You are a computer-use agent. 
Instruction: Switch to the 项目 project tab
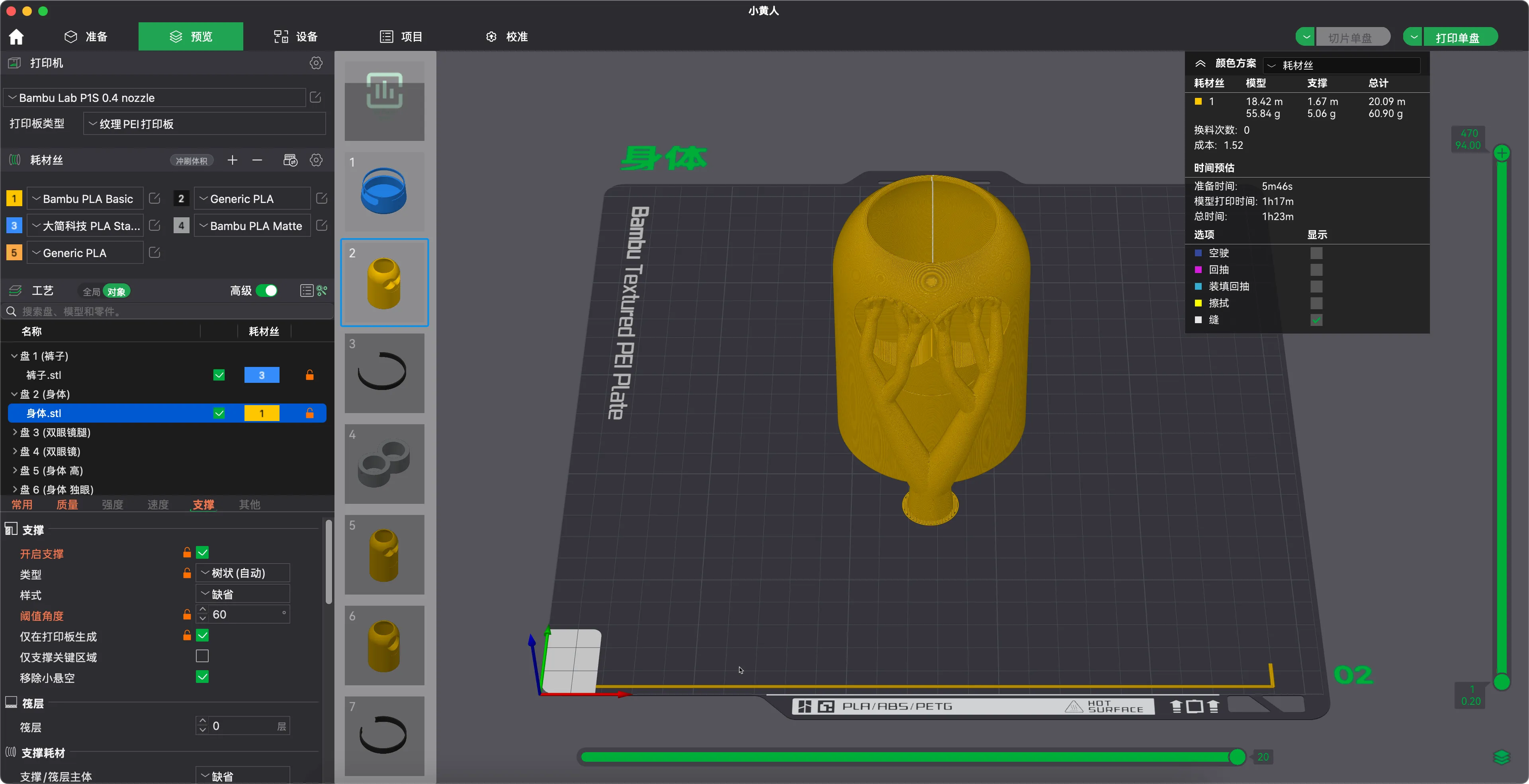point(401,37)
